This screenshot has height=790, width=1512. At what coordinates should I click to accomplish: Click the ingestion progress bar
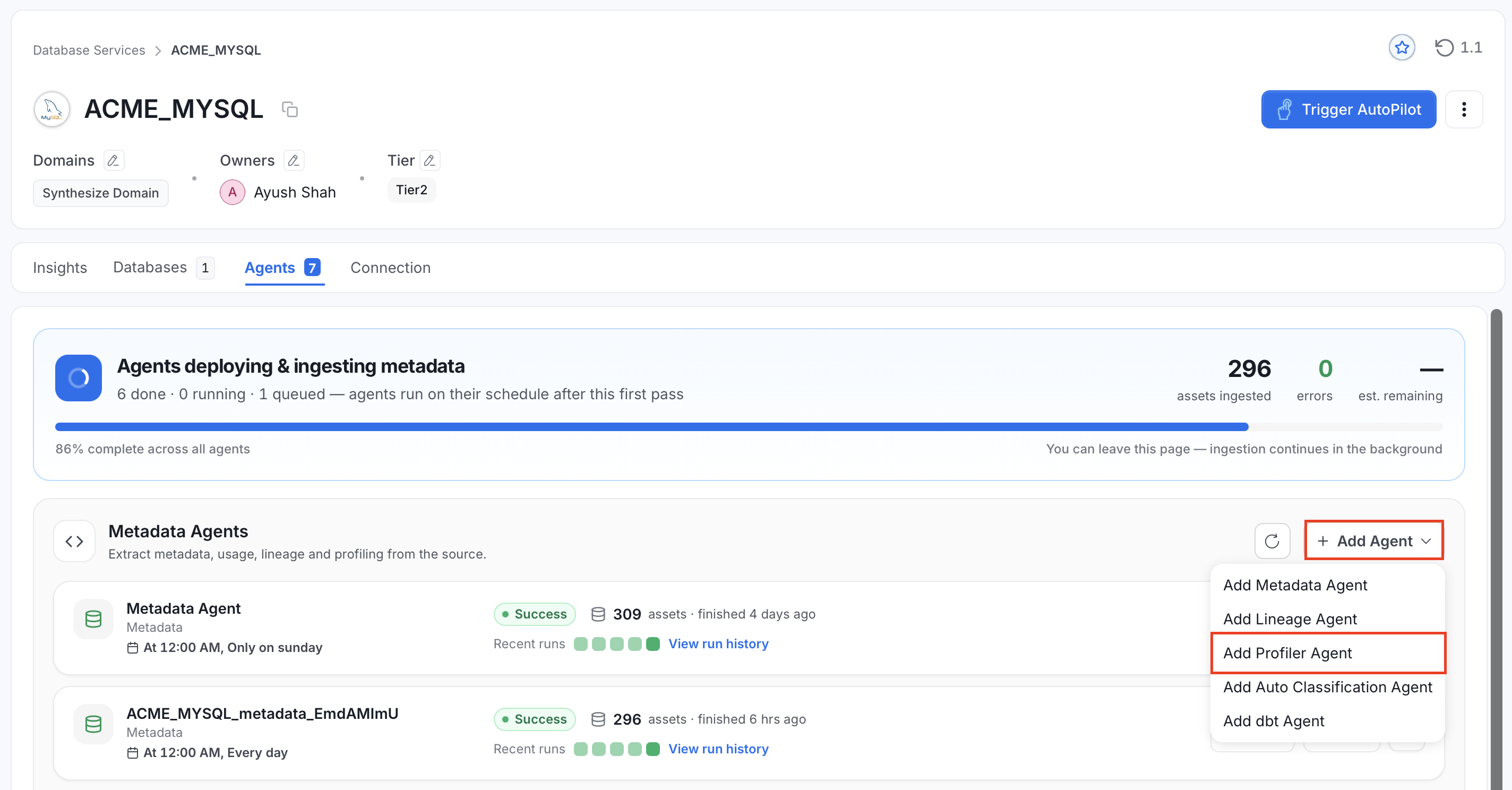pos(749,427)
